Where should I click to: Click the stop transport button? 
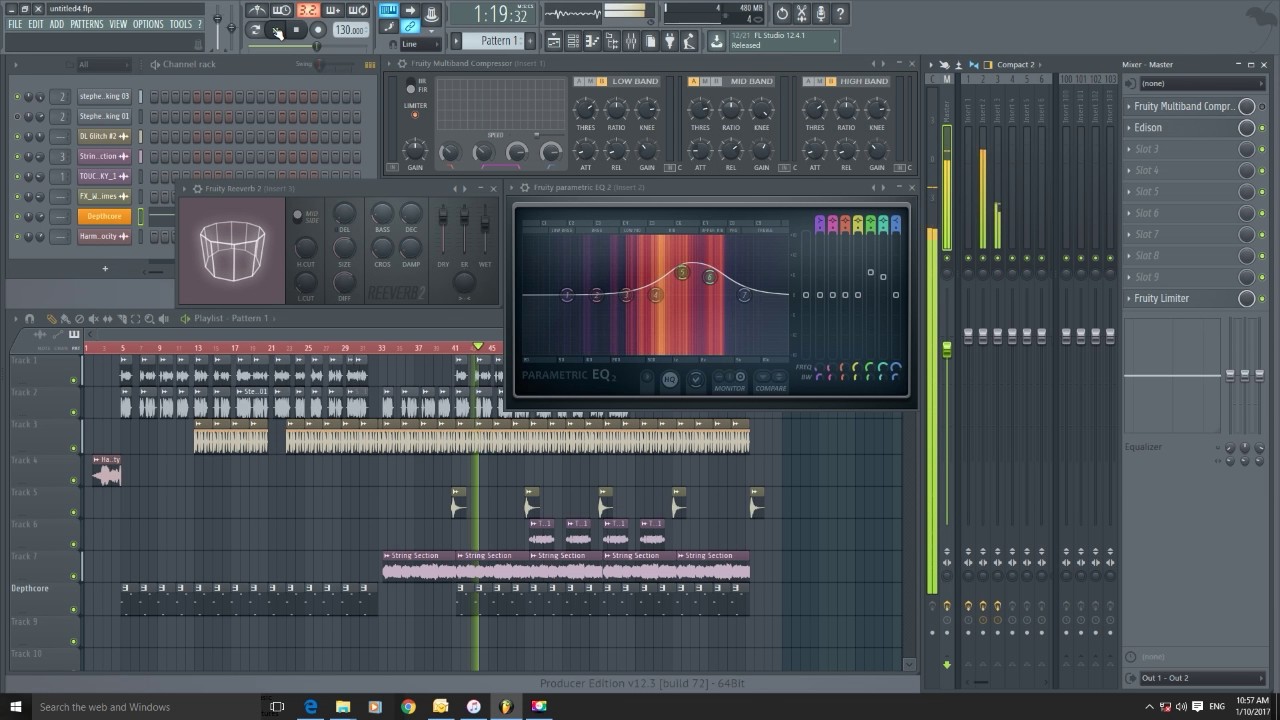pos(297,30)
